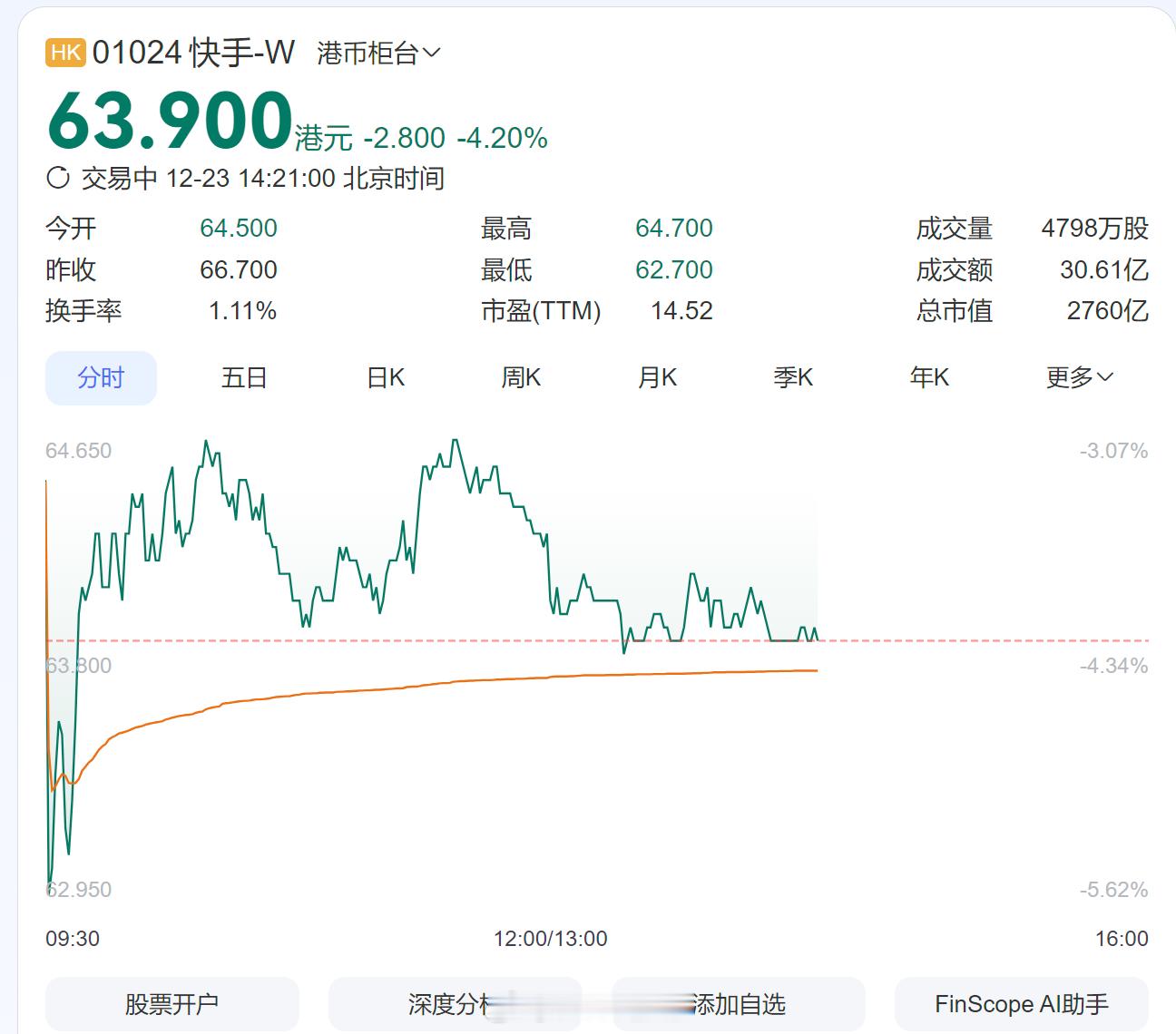Click the 换手率 value 1.11%
The image size is (1176, 1034).
pos(242,311)
